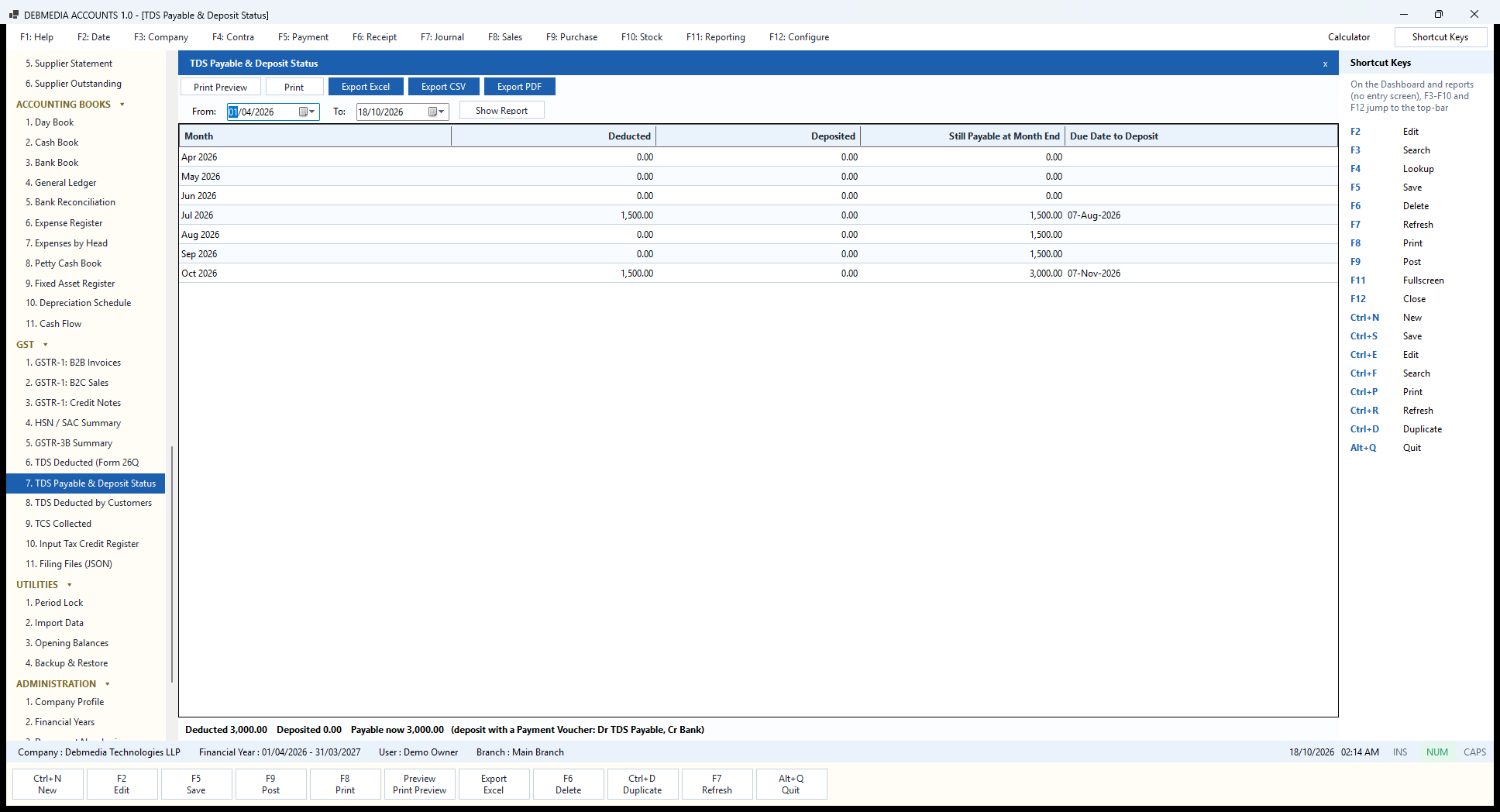The width and height of the screenshot is (1500, 812).
Task: Click Due Date to Deposit column header
Action: (x=1200, y=136)
